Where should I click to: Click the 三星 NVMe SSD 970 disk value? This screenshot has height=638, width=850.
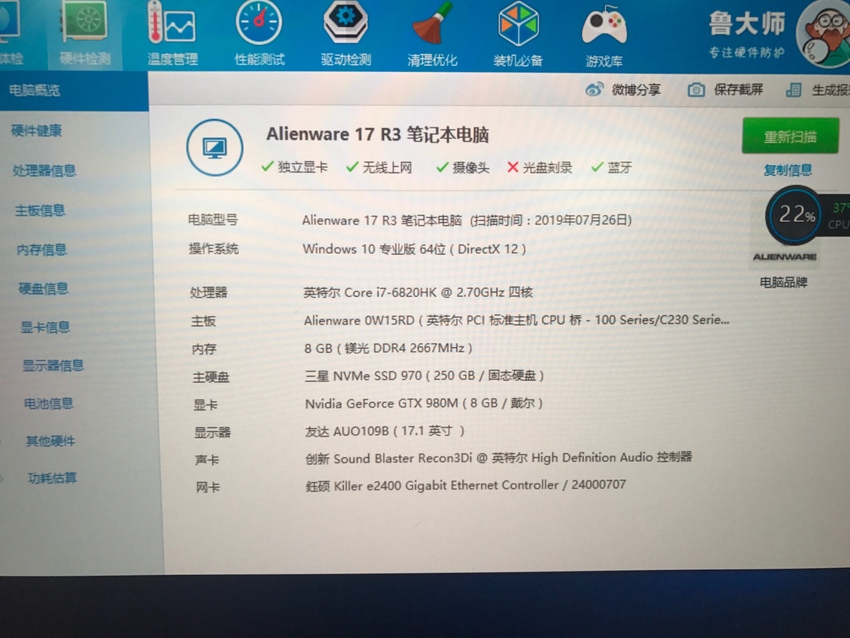coord(424,376)
